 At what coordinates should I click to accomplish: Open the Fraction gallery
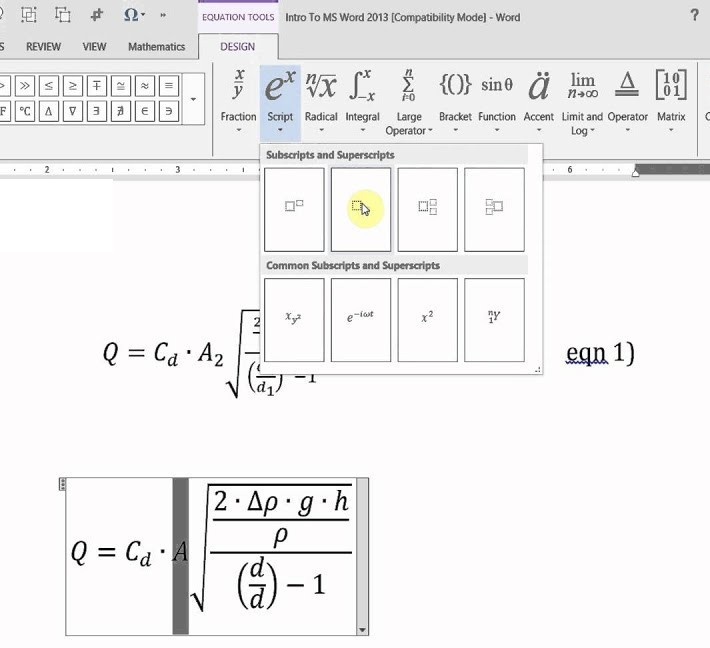click(238, 102)
